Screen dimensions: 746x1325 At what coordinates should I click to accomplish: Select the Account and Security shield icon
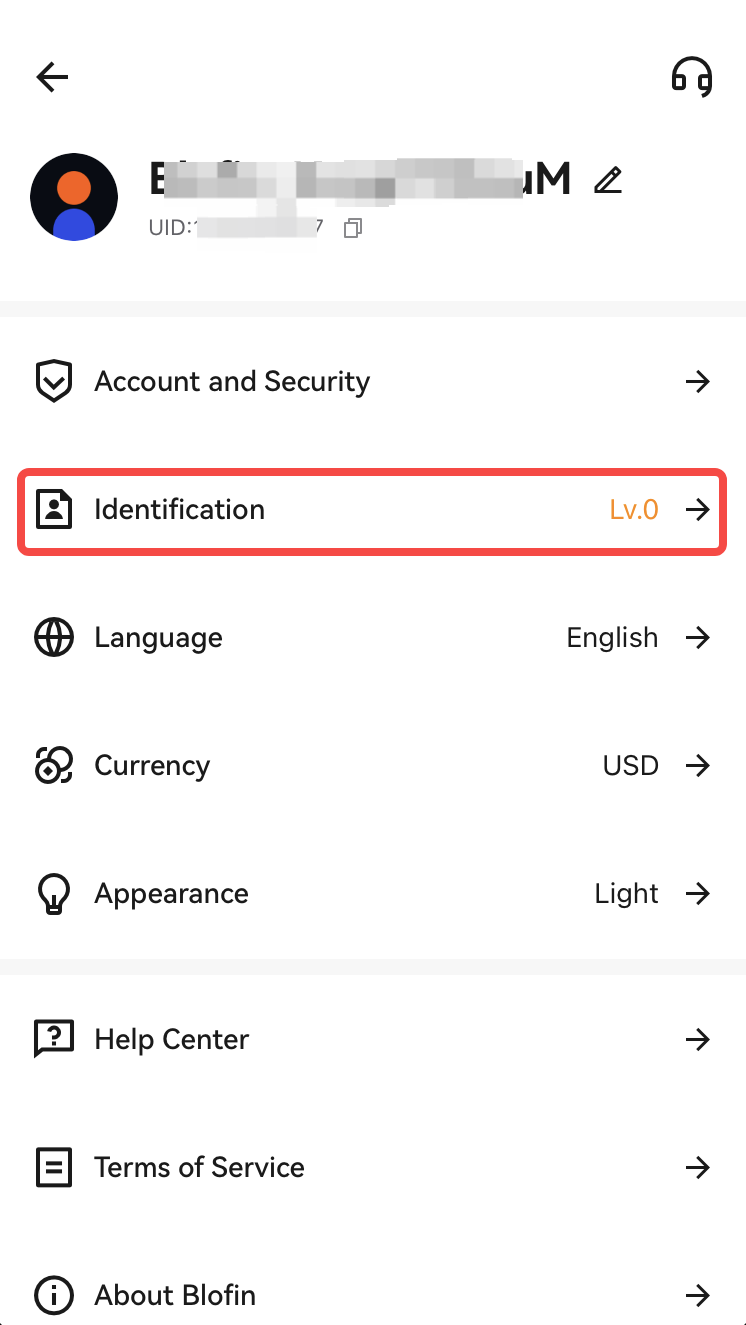click(x=54, y=381)
